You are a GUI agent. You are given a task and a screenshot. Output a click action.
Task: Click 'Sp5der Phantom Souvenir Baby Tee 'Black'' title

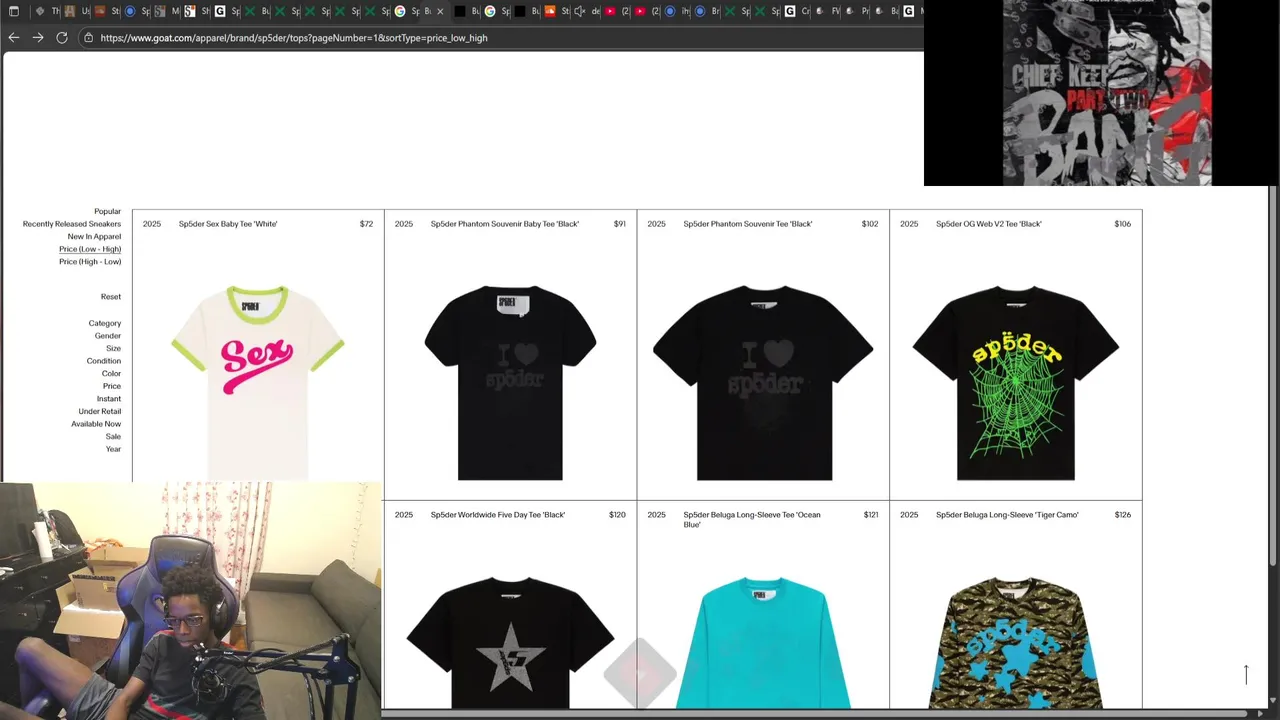[505, 224]
